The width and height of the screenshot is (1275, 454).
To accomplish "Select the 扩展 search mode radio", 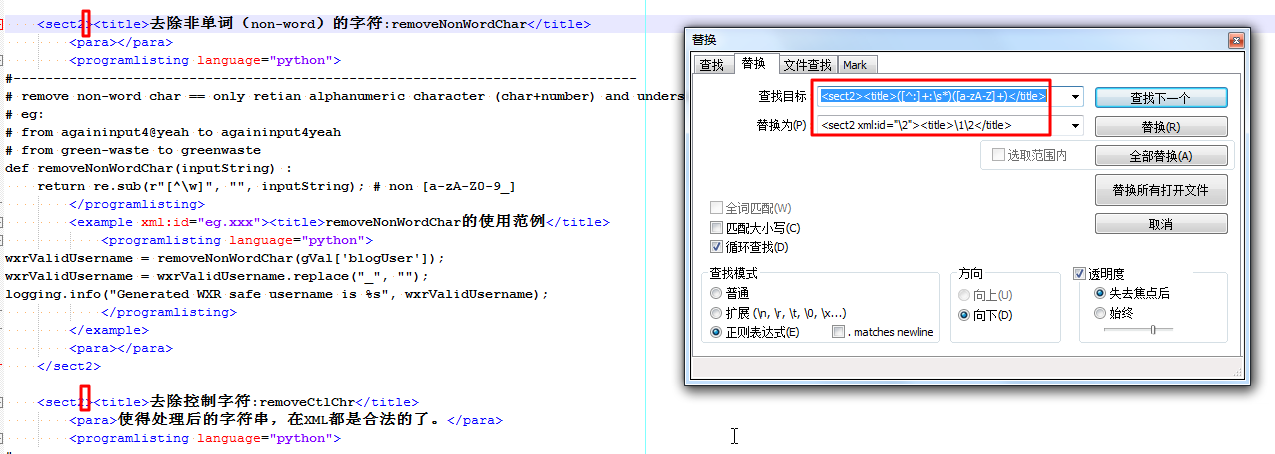I will [716, 313].
